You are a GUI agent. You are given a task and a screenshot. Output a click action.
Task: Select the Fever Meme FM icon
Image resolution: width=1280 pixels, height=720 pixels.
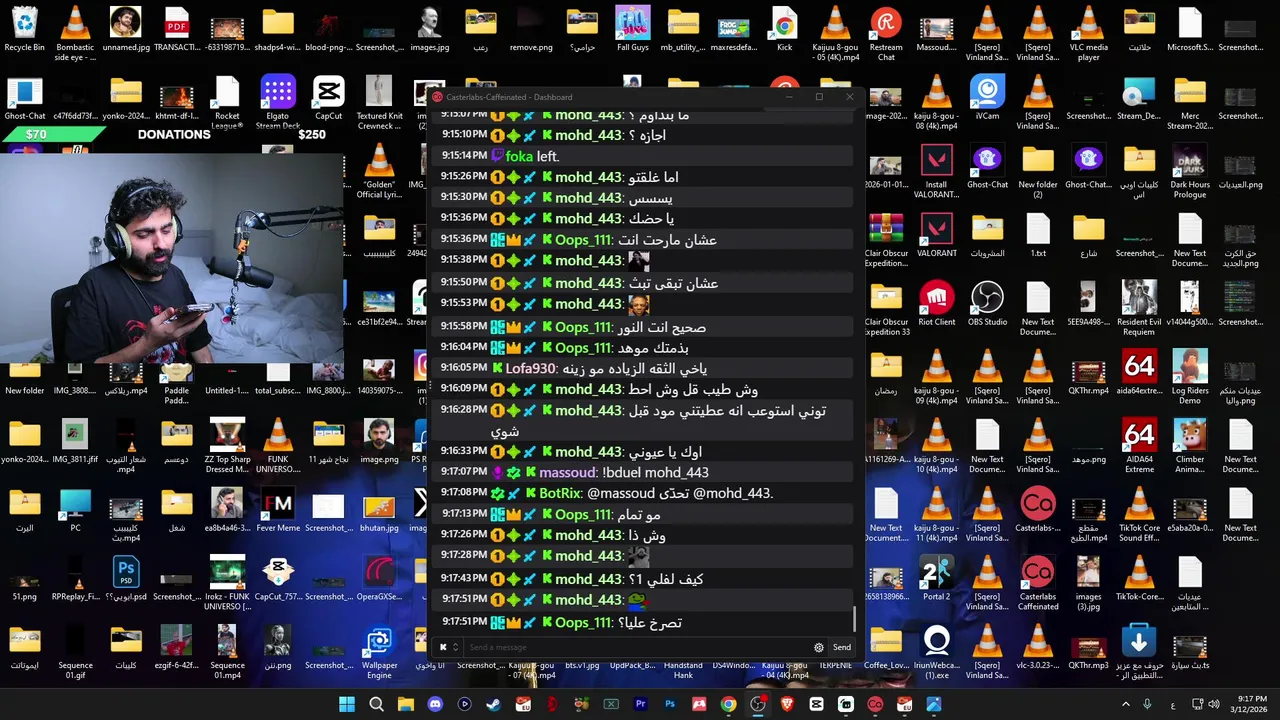[x=278, y=510]
